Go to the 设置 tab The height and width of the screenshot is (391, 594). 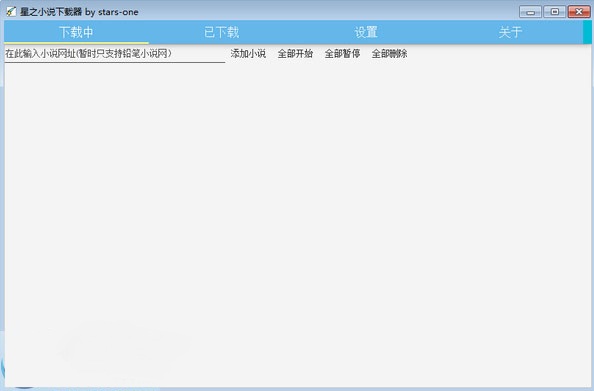(366, 32)
